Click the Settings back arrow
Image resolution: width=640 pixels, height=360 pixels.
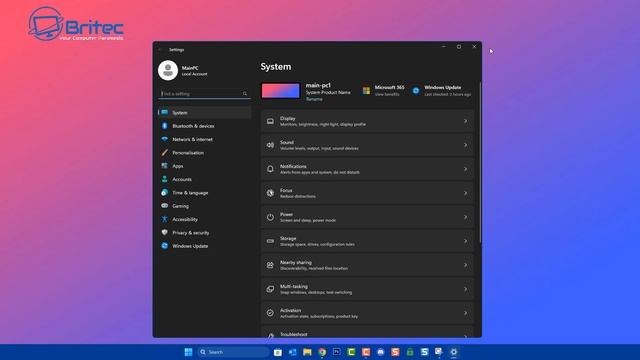pos(160,49)
